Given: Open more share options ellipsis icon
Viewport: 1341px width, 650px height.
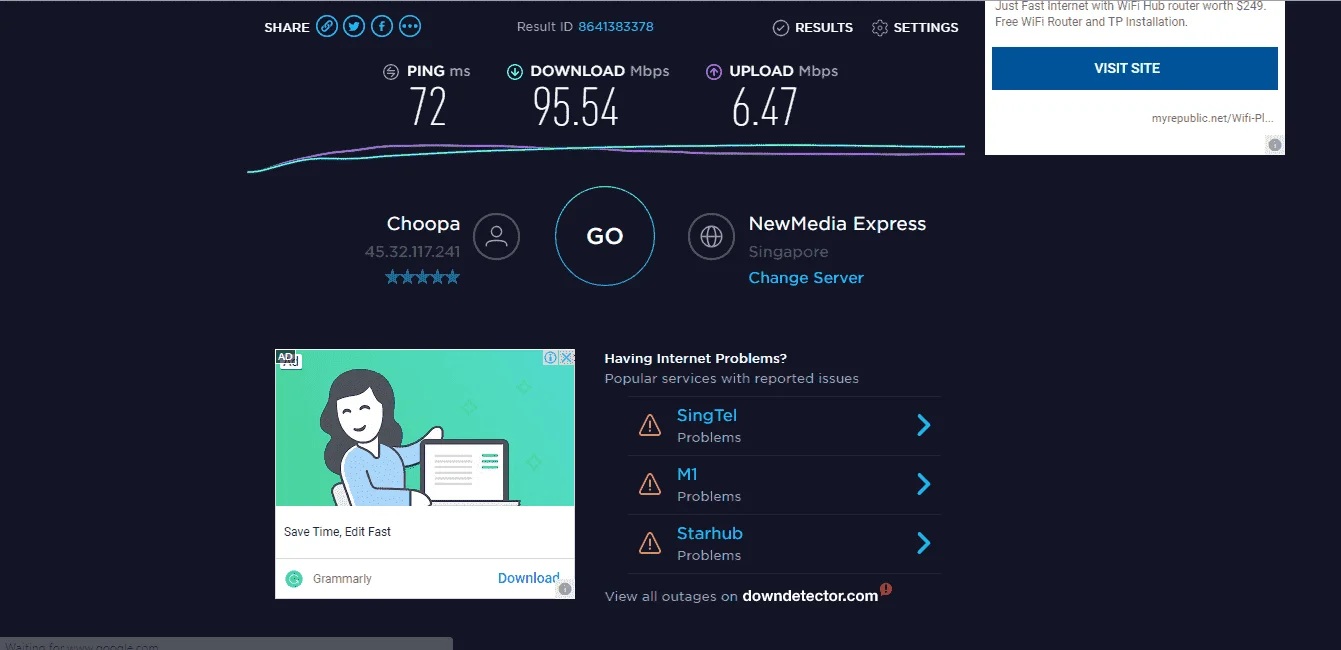Looking at the screenshot, I should [410, 27].
